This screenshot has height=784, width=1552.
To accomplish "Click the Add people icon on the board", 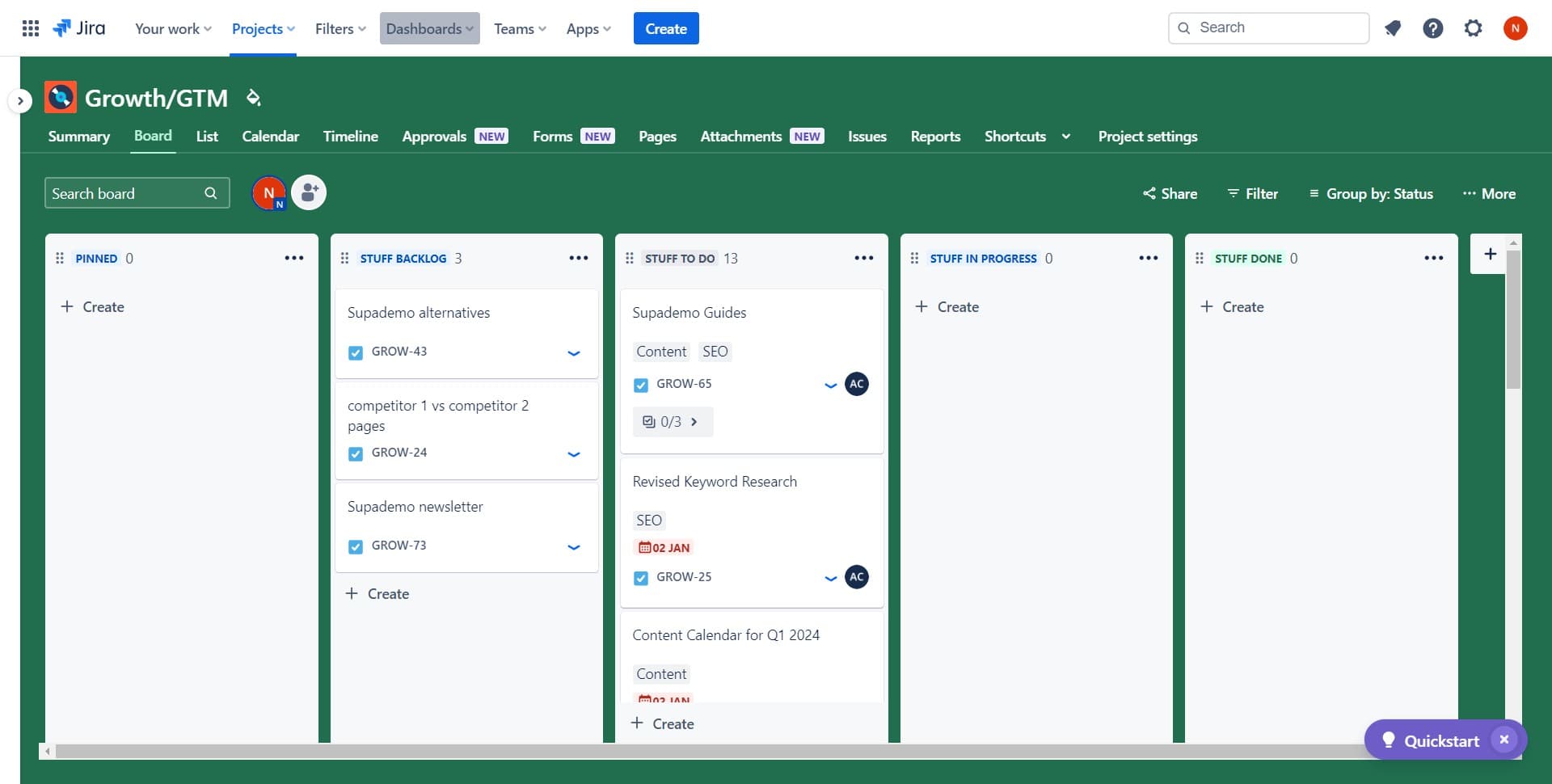I will pyautogui.click(x=308, y=192).
